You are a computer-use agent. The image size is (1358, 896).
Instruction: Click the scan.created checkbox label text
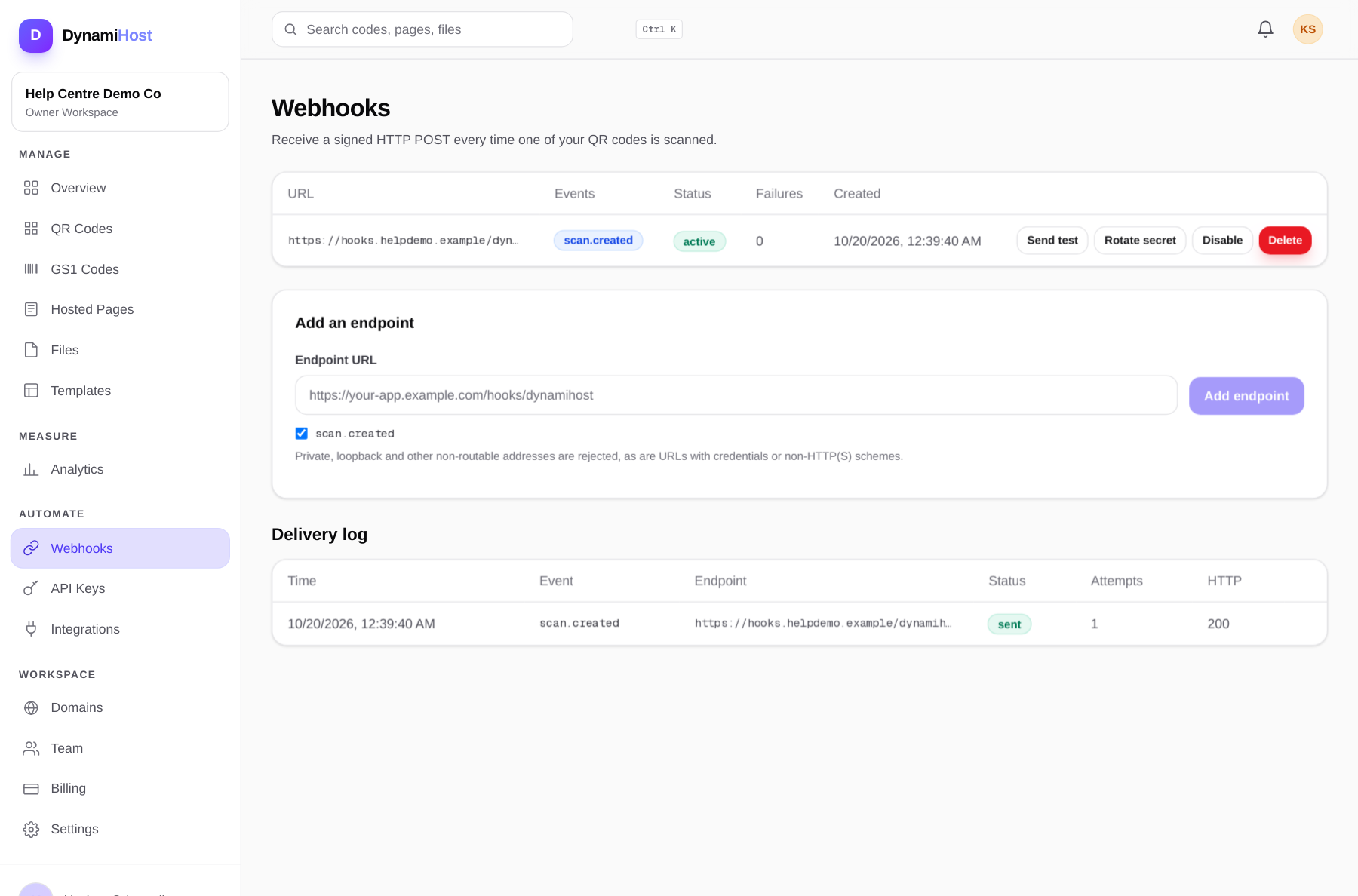pyautogui.click(x=355, y=434)
